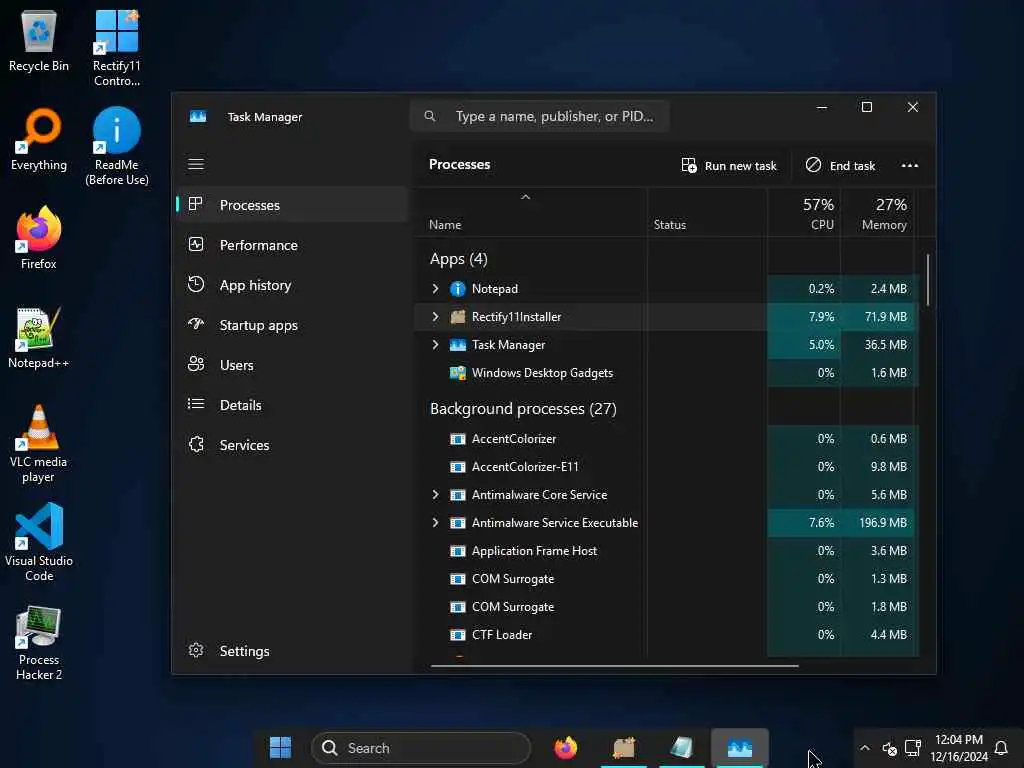The height and width of the screenshot is (768, 1024).
Task: Open the Details page
Action: tap(292, 405)
